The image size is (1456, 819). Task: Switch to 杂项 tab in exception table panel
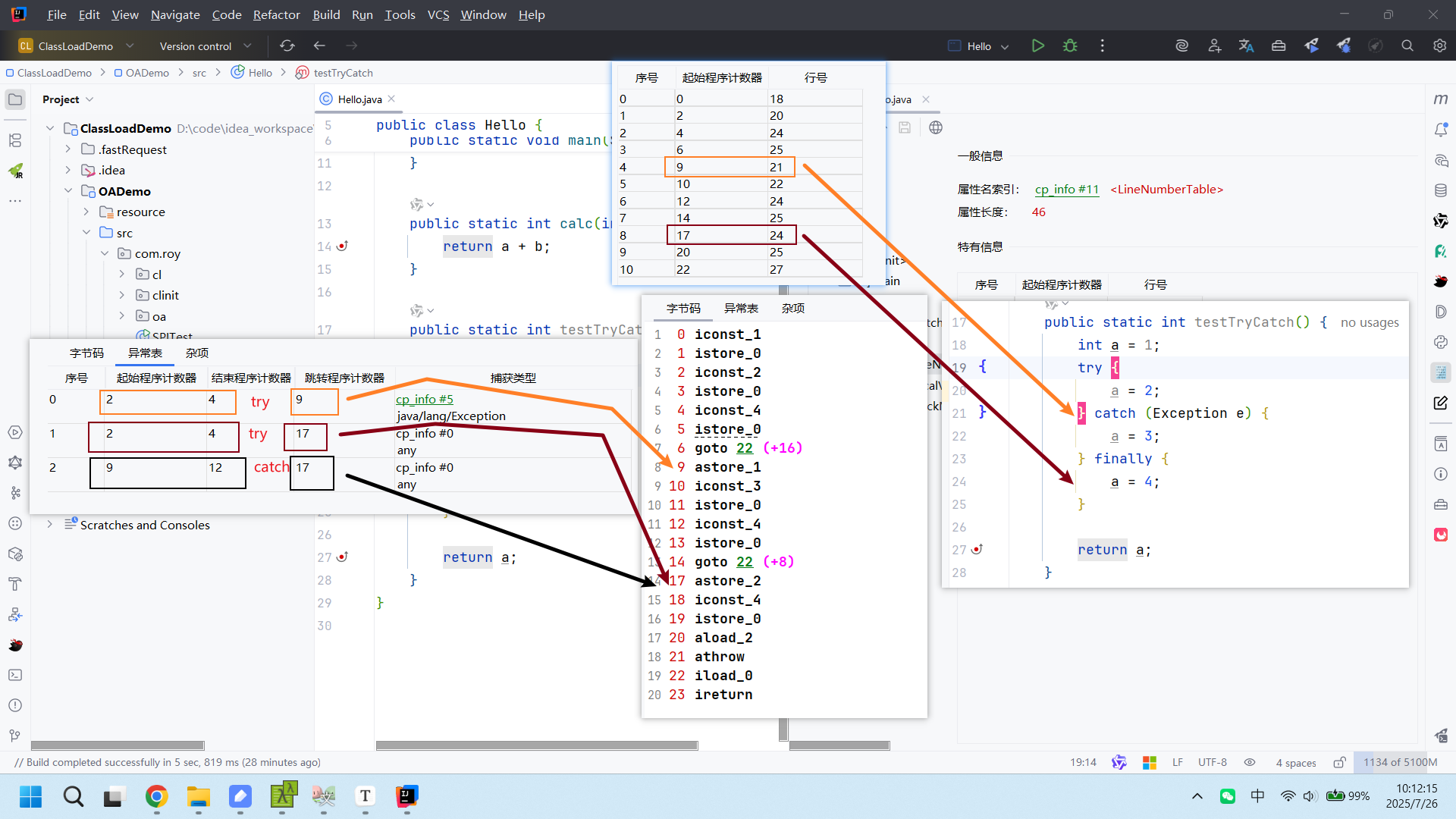tap(197, 353)
